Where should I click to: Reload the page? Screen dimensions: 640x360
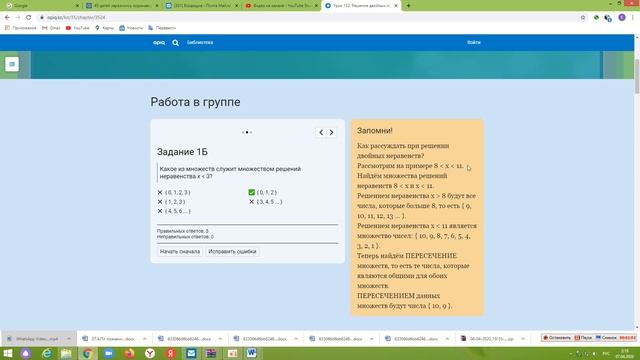[x=29, y=18]
